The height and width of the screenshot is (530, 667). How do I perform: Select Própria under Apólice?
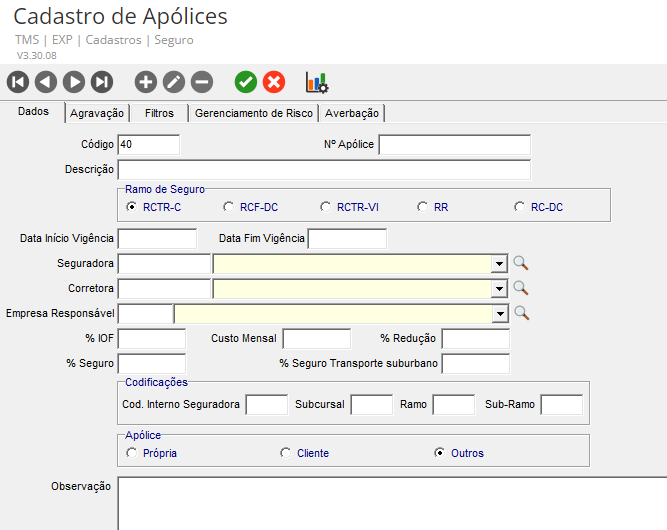point(132,453)
